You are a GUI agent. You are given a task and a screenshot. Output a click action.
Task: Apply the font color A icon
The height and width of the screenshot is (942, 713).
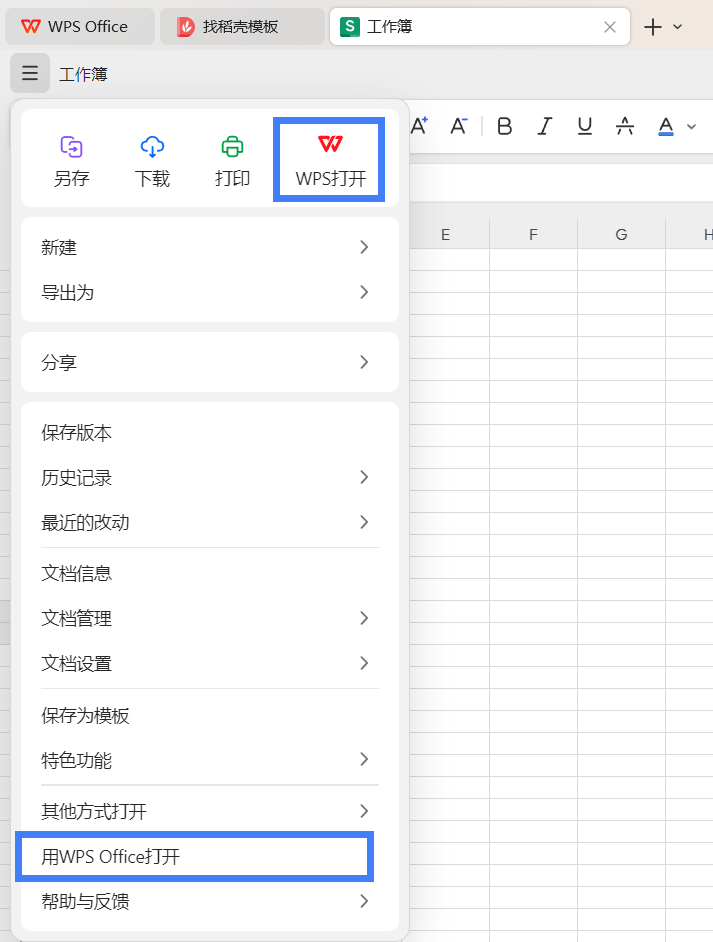coord(666,126)
